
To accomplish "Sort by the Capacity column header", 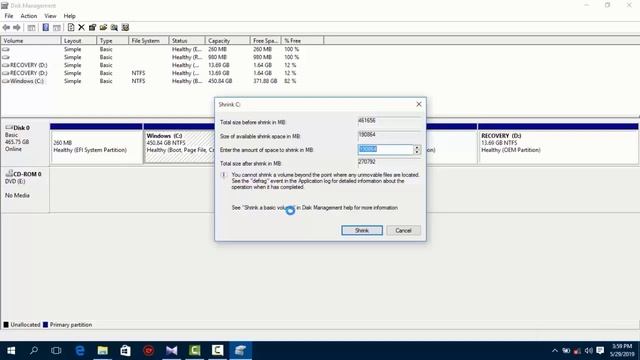I will [227, 41].
